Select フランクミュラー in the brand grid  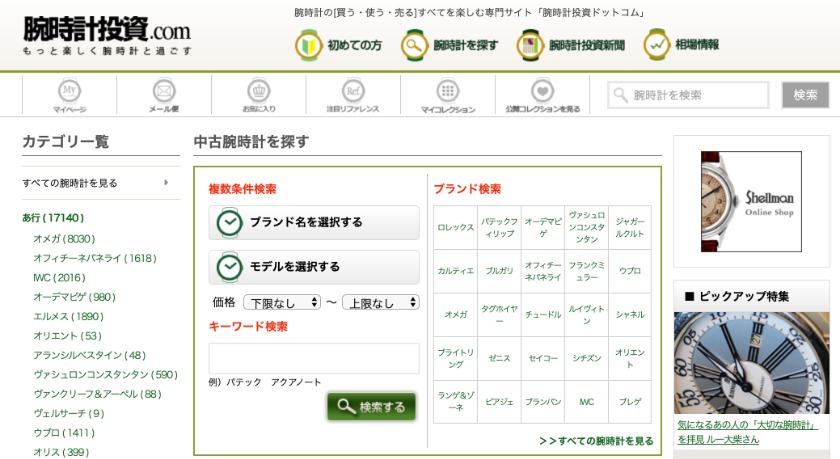[587, 271]
